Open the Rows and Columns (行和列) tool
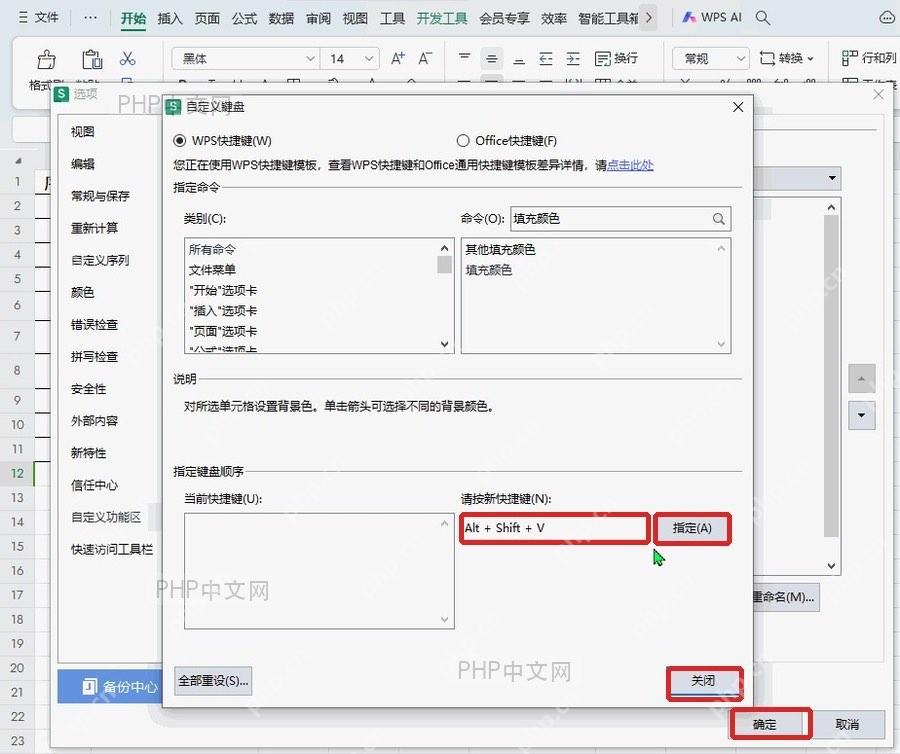 pos(868,58)
